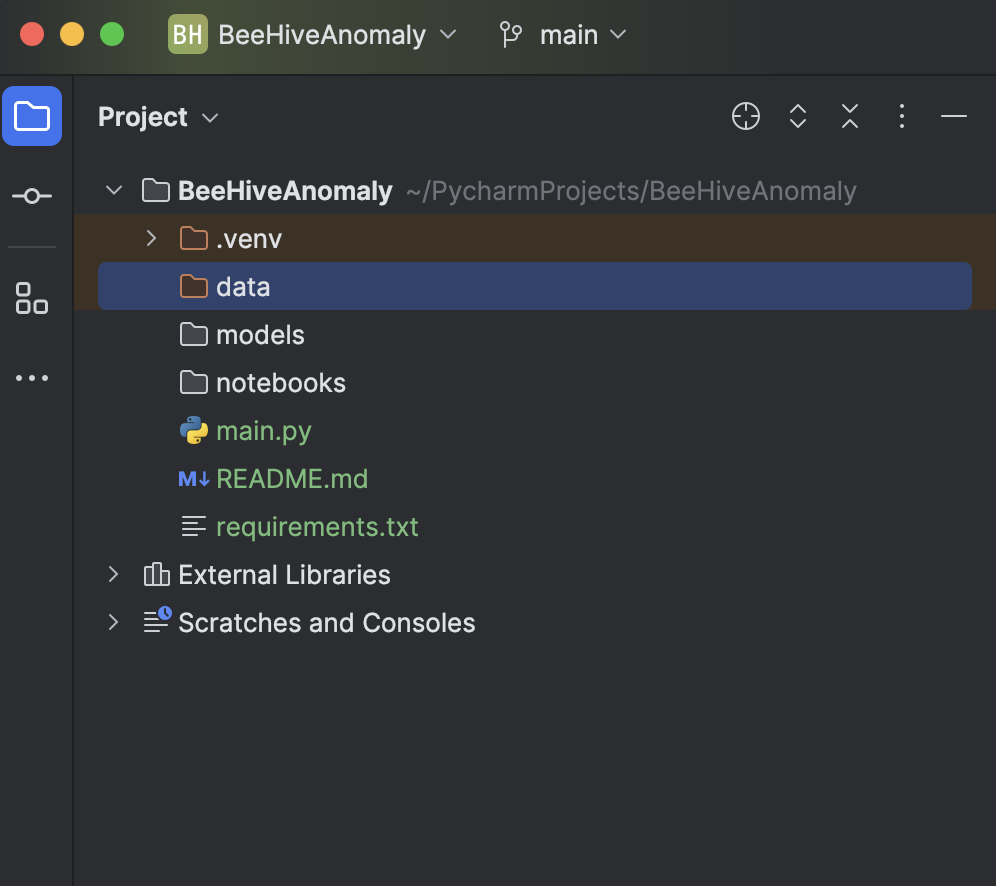
Task: Select main.py in project tree
Action: 263,431
